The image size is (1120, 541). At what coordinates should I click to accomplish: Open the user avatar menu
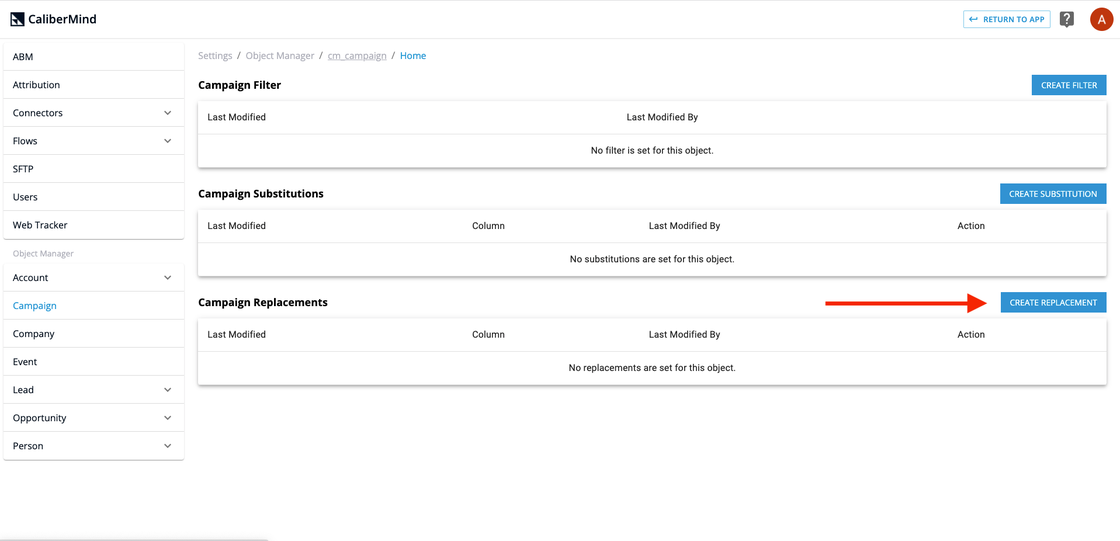1101,19
